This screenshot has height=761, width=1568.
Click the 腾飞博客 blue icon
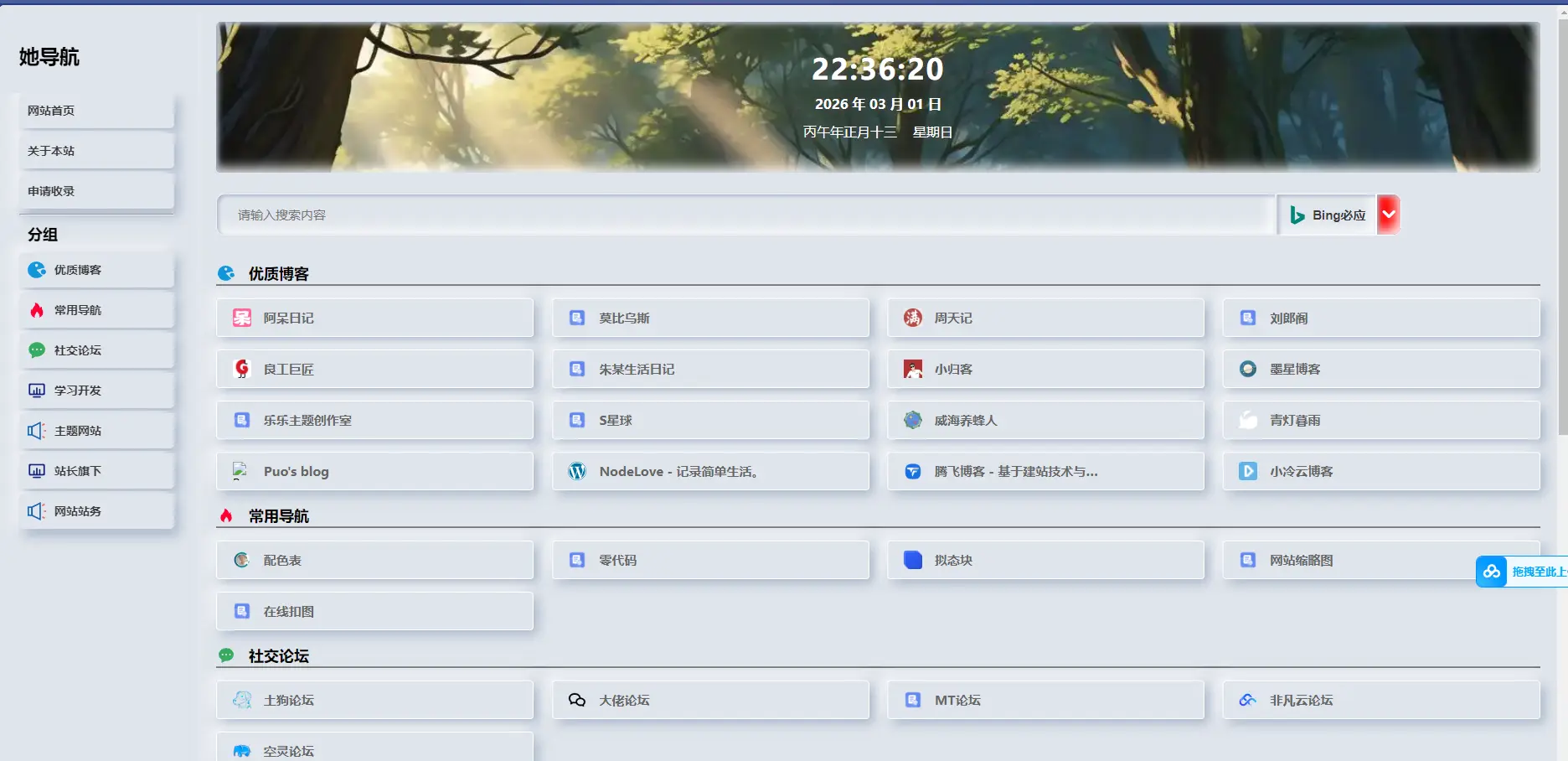coord(913,472)
